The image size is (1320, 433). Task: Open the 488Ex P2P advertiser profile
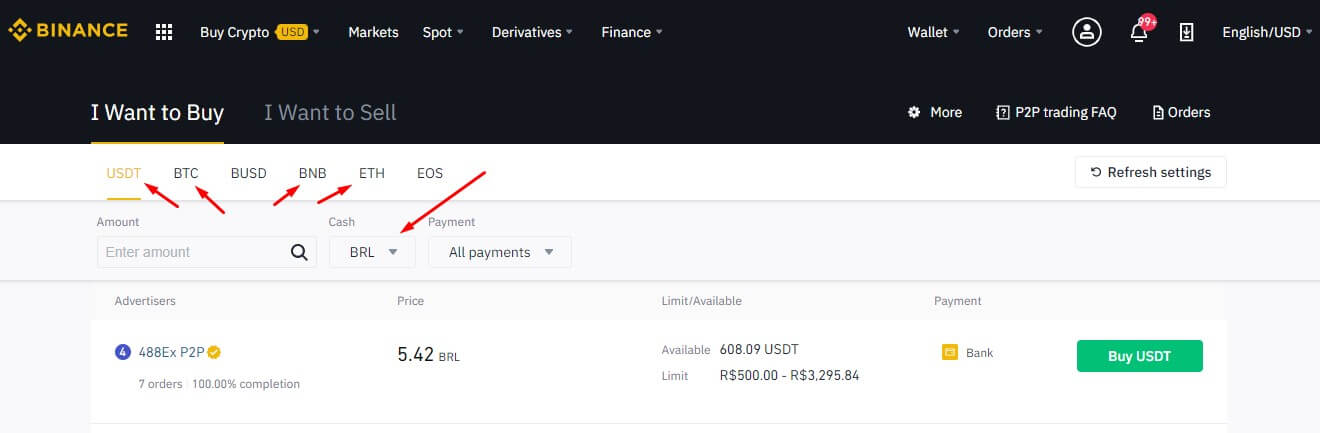[171, 352]
